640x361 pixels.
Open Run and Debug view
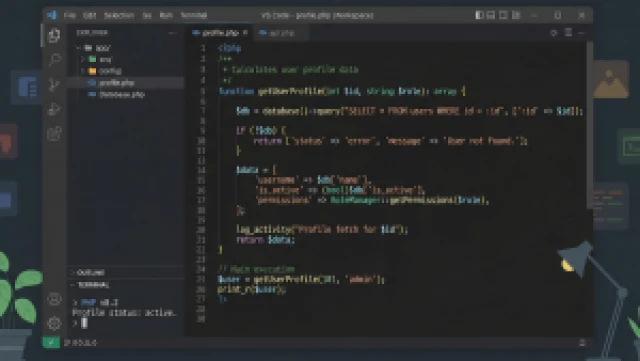click(54, 109)
